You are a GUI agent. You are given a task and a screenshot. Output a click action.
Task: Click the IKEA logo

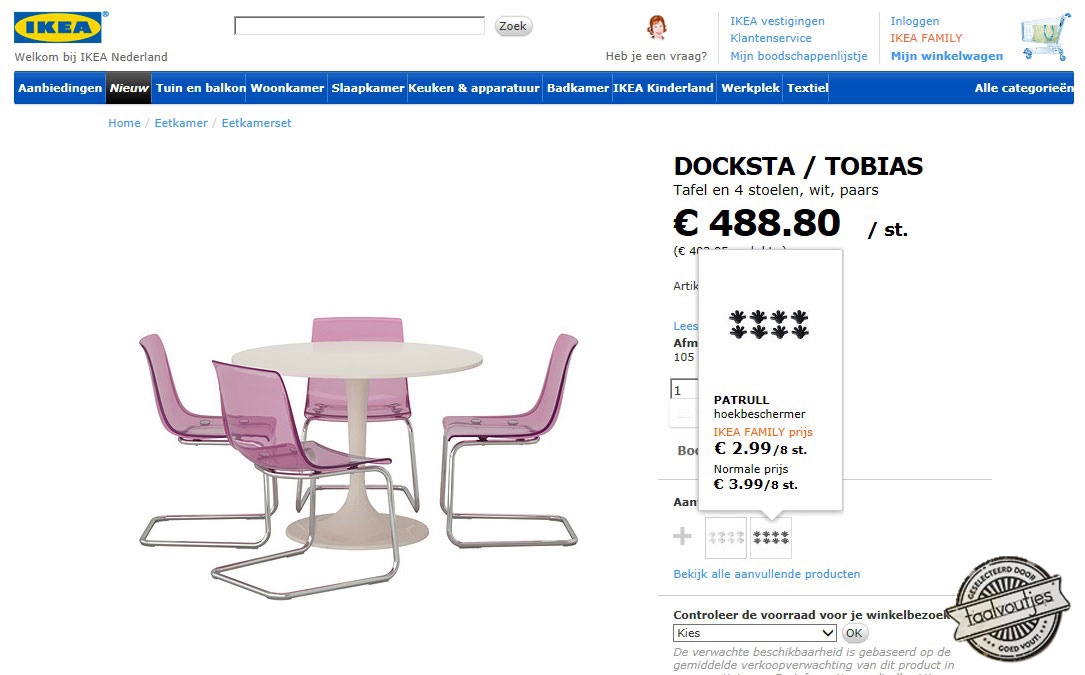coord(58,27)
